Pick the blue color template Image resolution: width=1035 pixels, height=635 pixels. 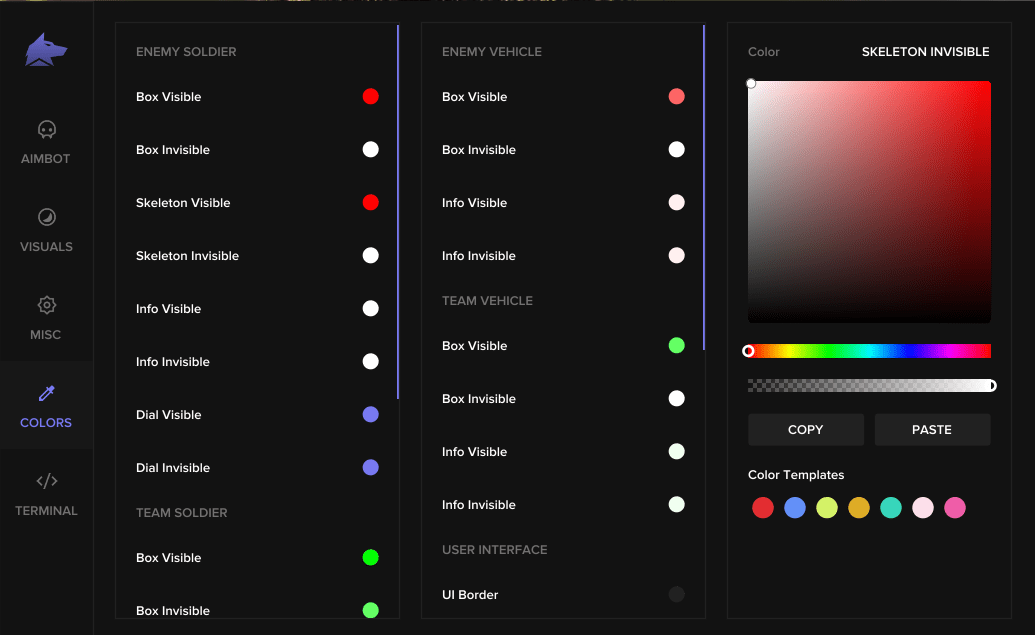point(795,508)
